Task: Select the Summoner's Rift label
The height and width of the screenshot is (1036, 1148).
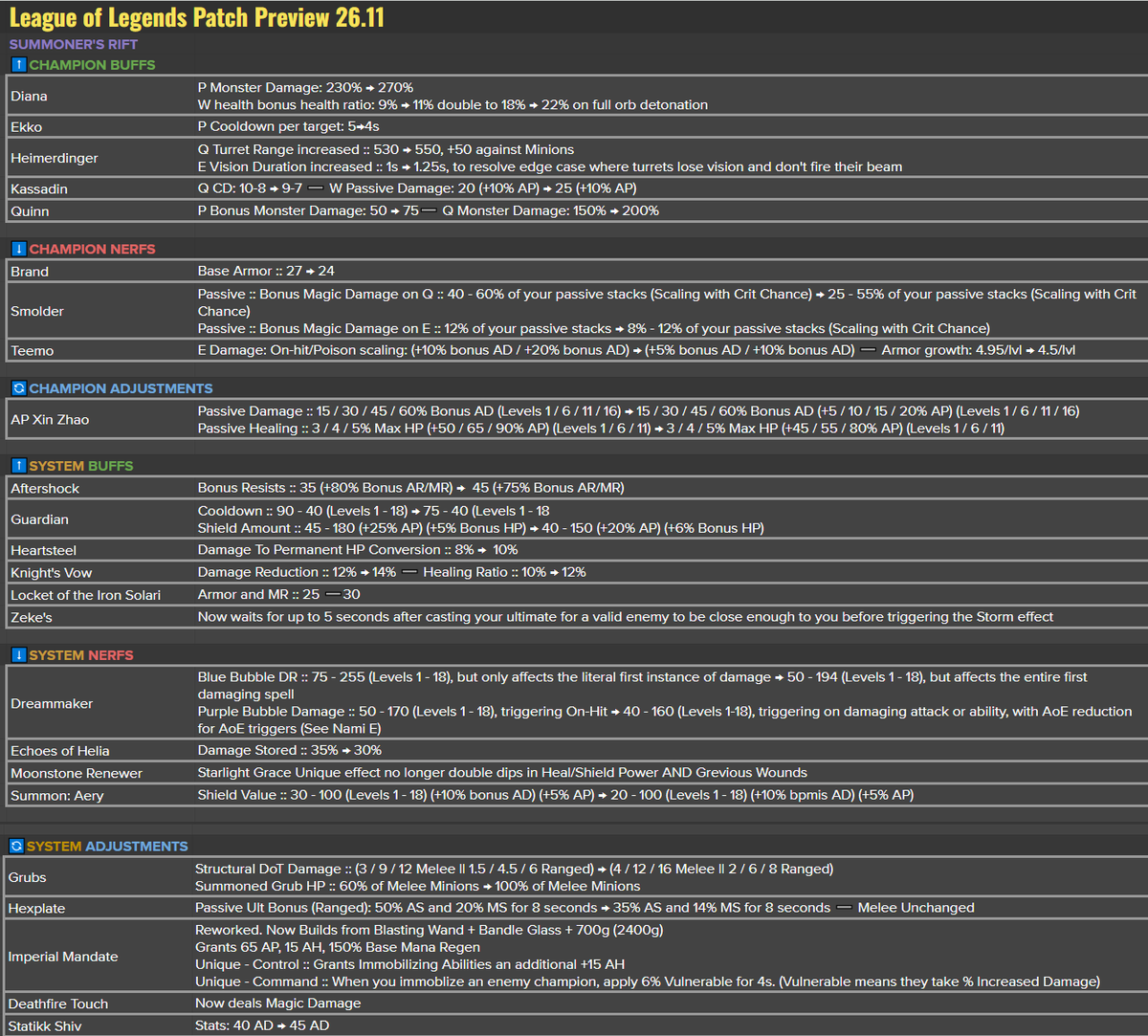Action: [74, 44]
